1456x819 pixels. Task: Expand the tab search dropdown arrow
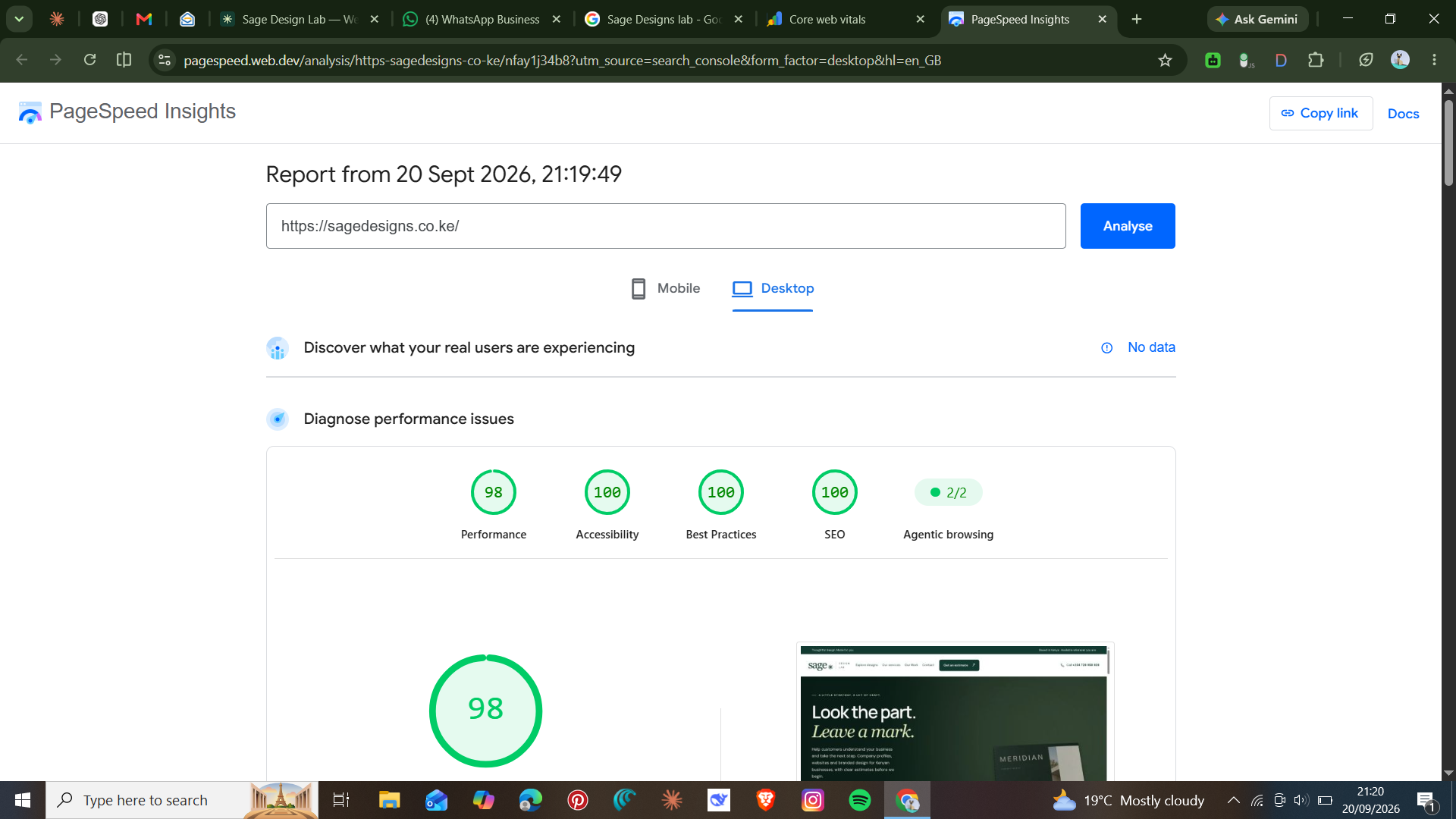pyautogui.click(x=19, y=19)
